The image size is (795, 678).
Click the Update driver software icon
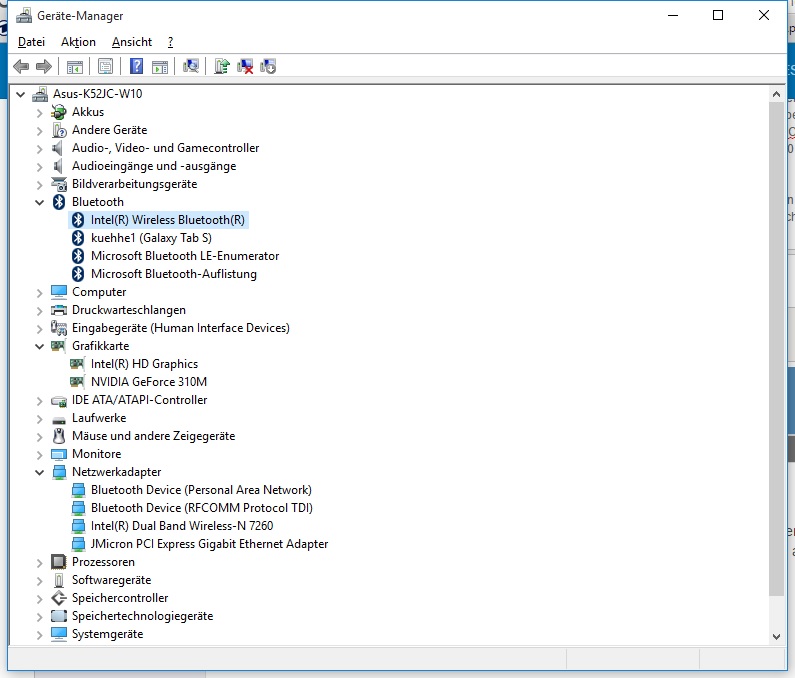point(222,66)
